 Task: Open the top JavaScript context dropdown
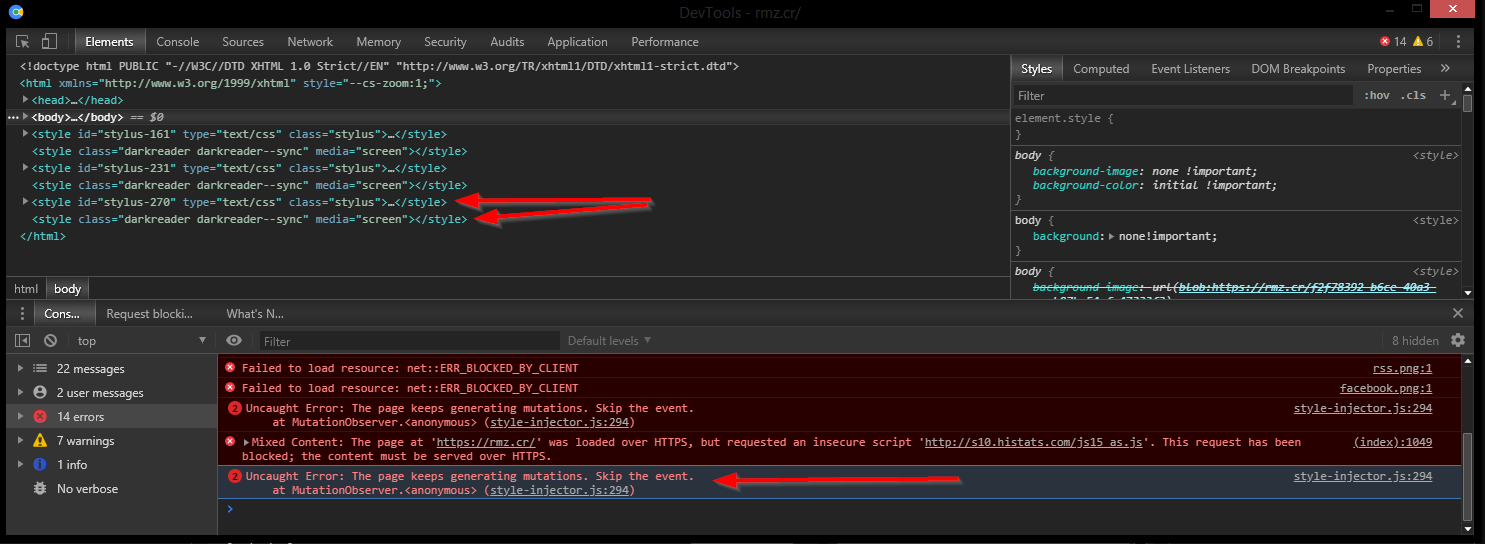pyautogui.click(x=141, y=340)
